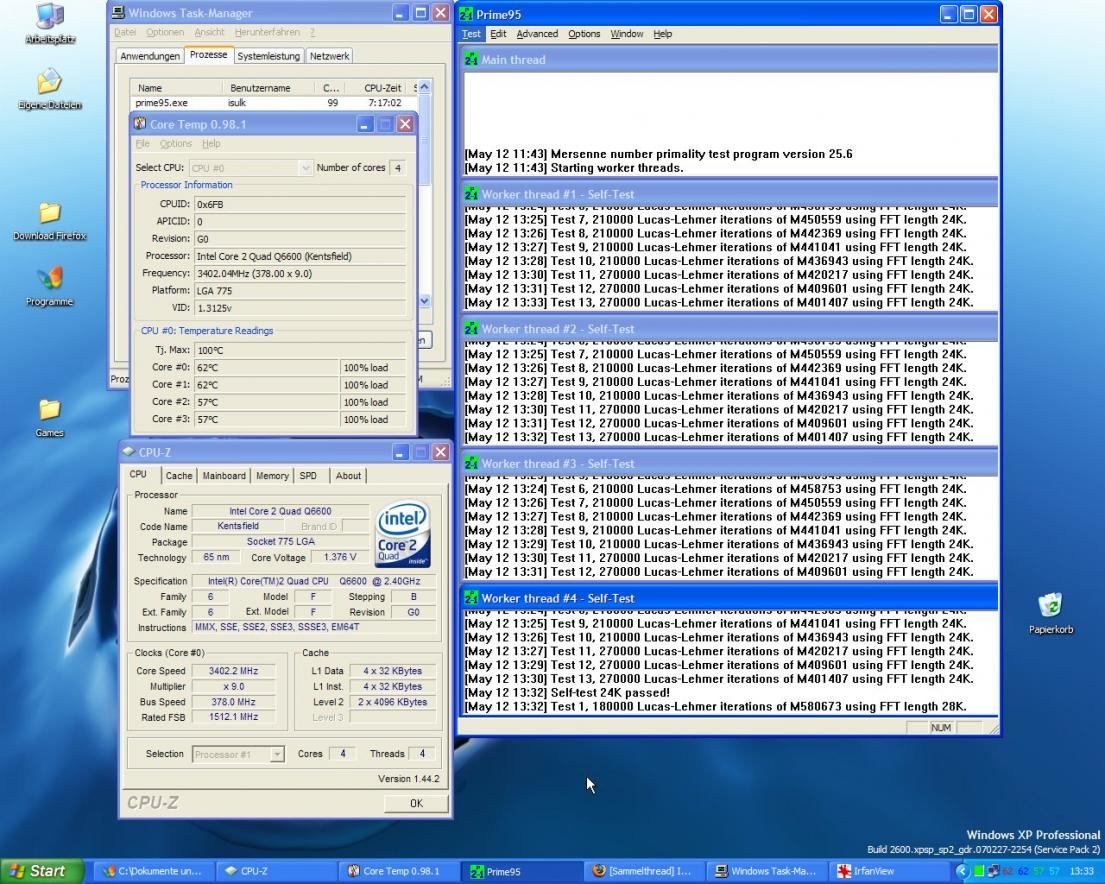Screen dimensions: 1105x884
Task: Open Papierkorb recycle bin icon
Action: point(1050,606)
